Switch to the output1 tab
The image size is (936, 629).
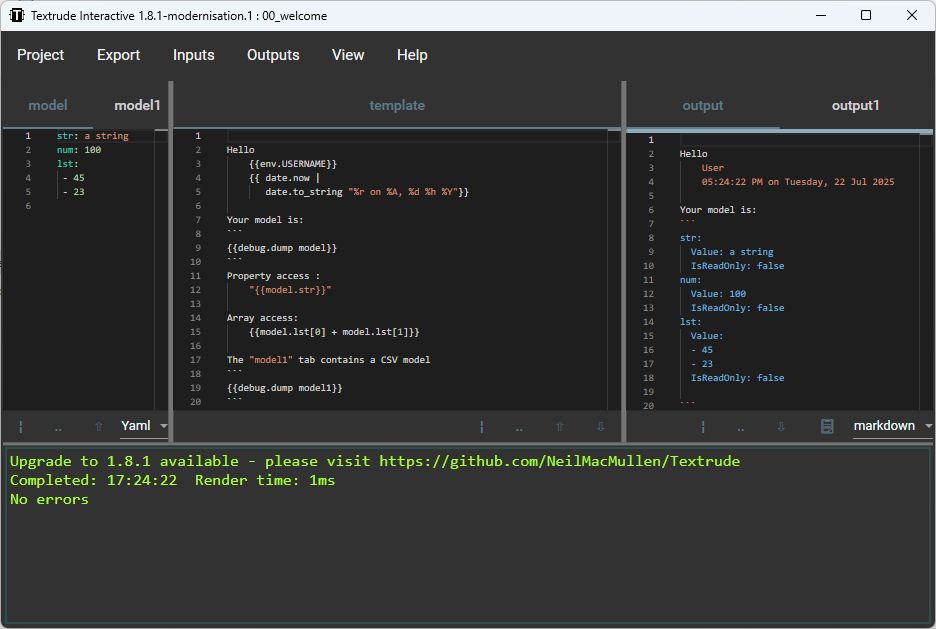855,106
